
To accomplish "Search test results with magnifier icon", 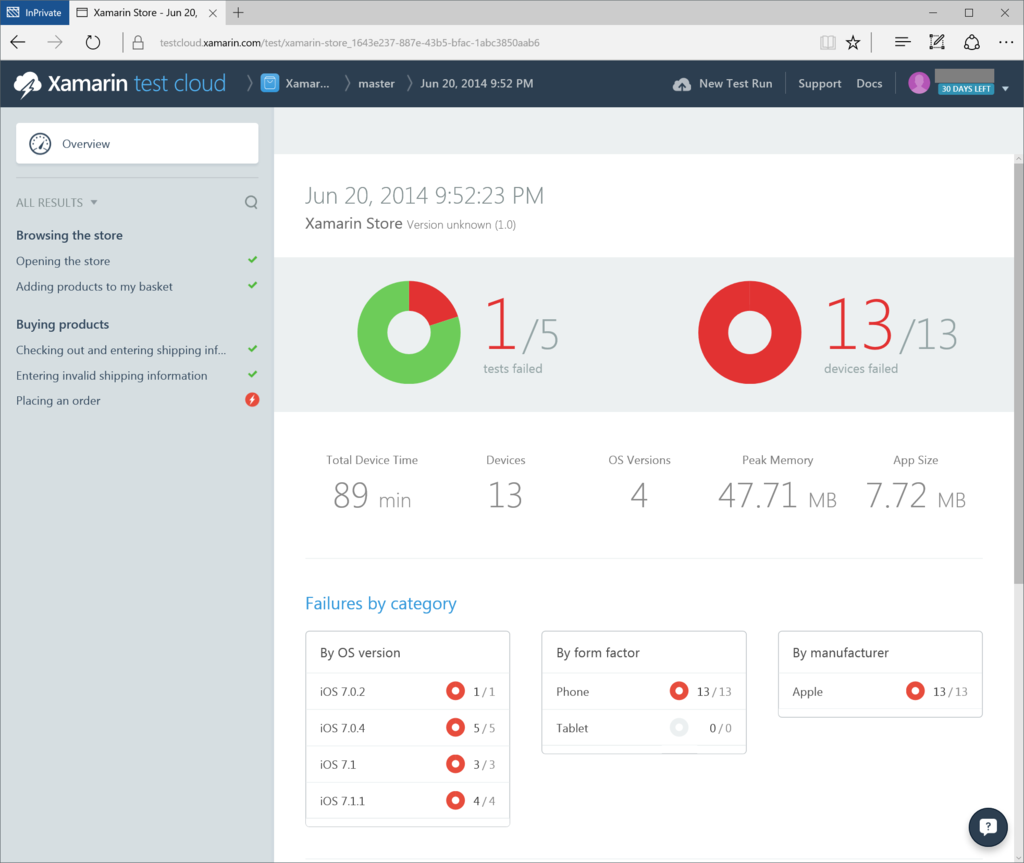I will pyautogui.click(x=251, y=203).
